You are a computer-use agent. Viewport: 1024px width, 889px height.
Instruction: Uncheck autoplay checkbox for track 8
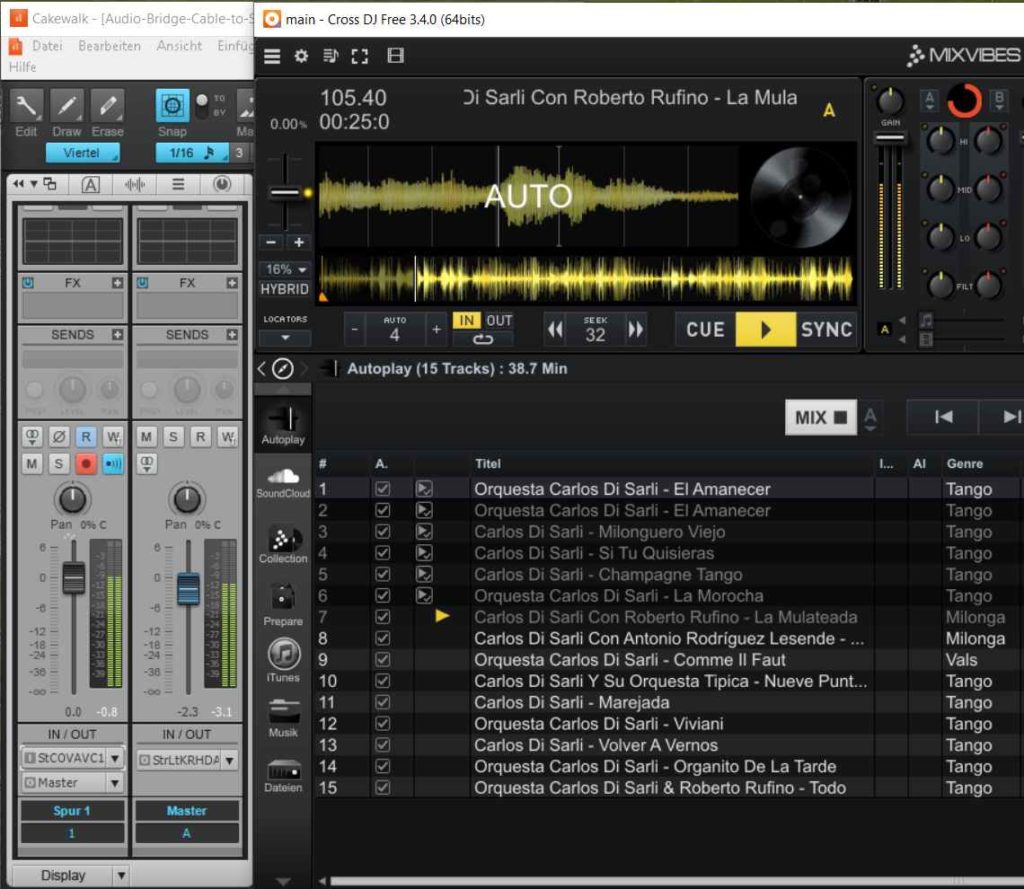[x=383, y=638]
